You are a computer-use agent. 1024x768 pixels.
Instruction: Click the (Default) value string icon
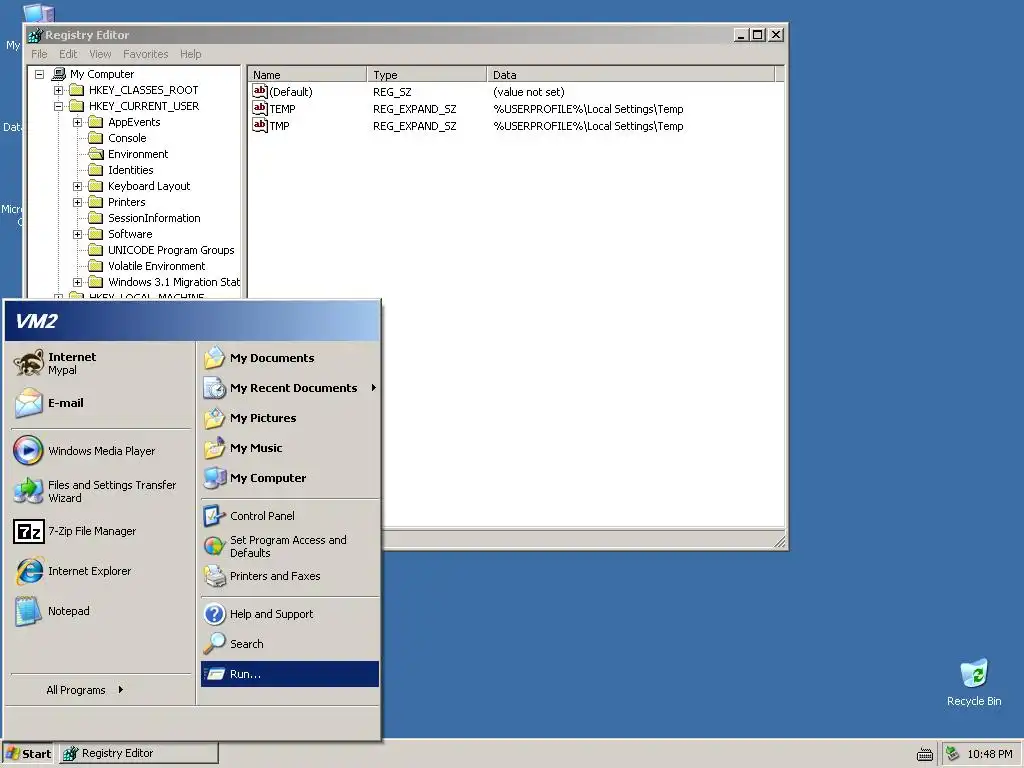[x=260, y=91]
